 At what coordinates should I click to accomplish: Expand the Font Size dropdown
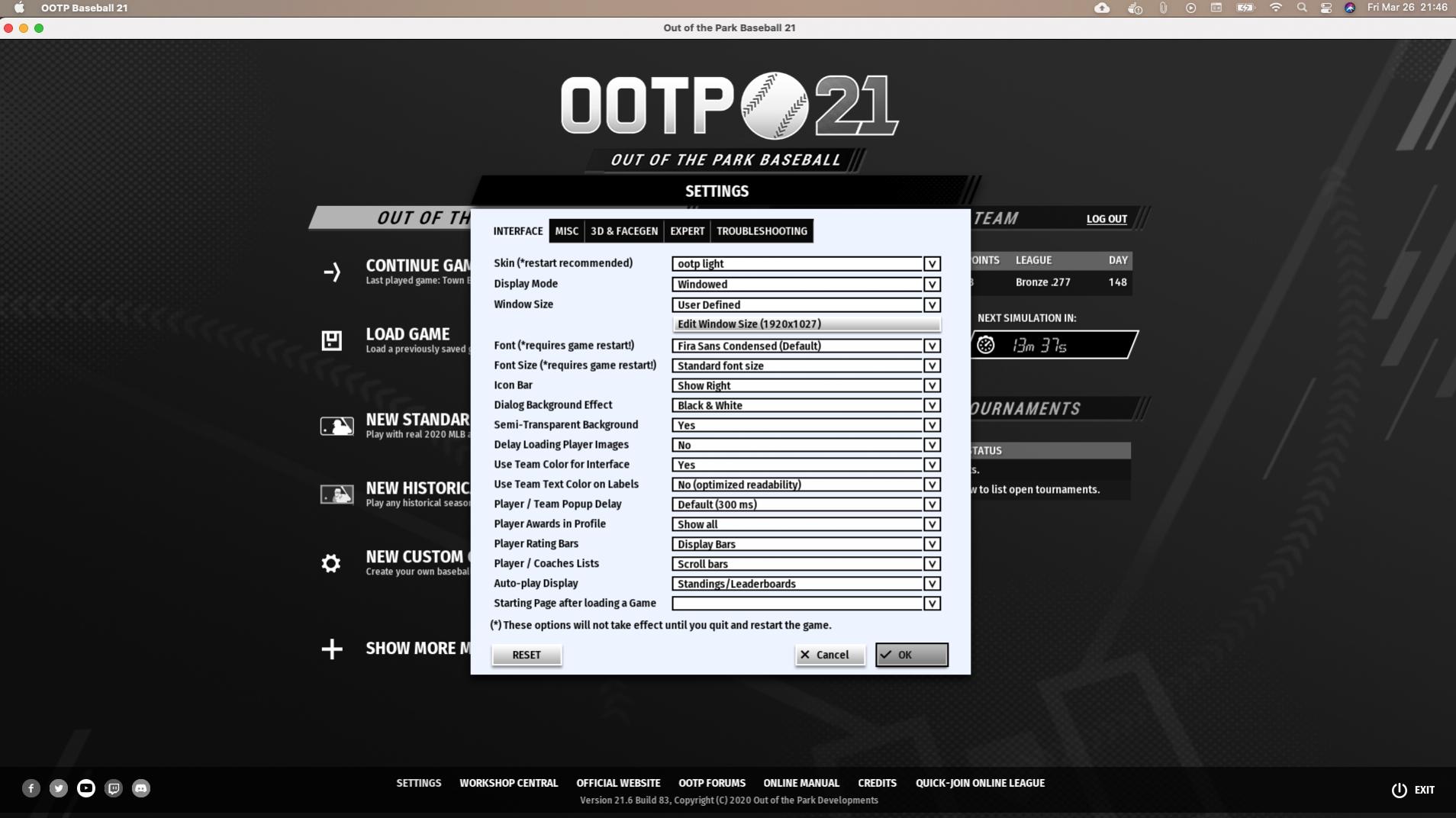(x=932, y=366)
